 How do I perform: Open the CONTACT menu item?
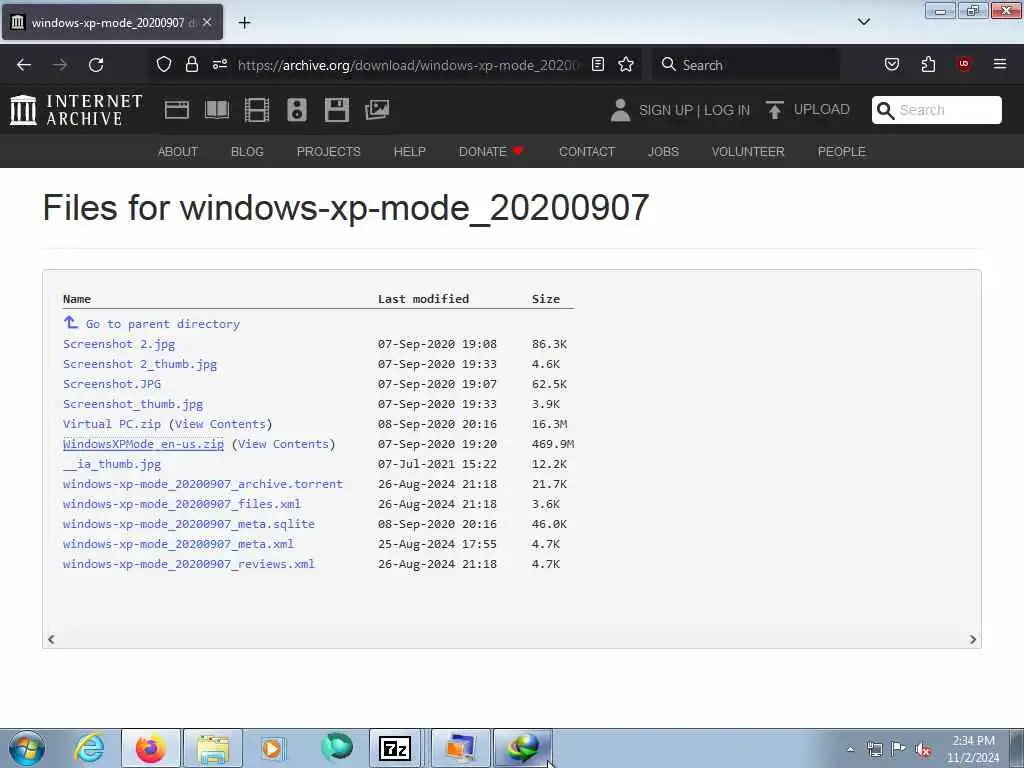(x=587, y=152)
